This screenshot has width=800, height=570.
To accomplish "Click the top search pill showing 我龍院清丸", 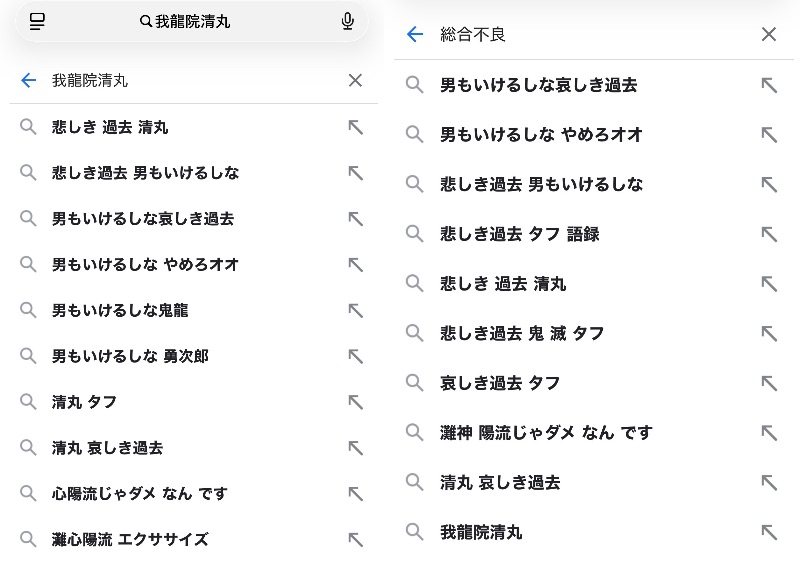I will (190, 21).
